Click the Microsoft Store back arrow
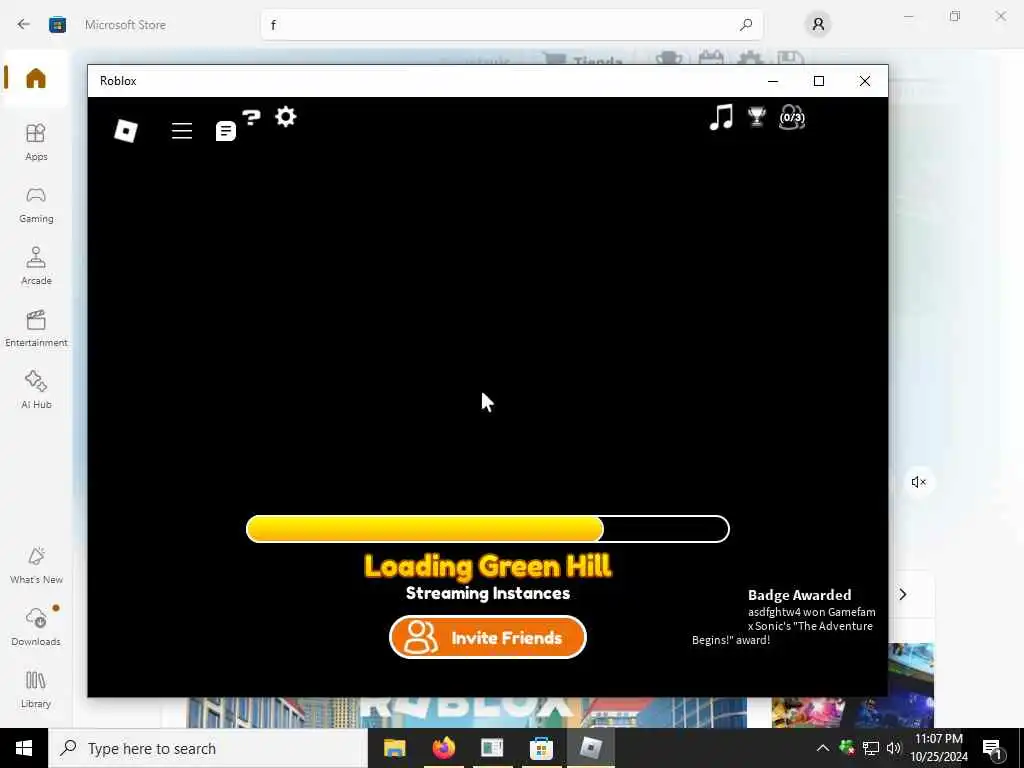 (x=24, y=24)
